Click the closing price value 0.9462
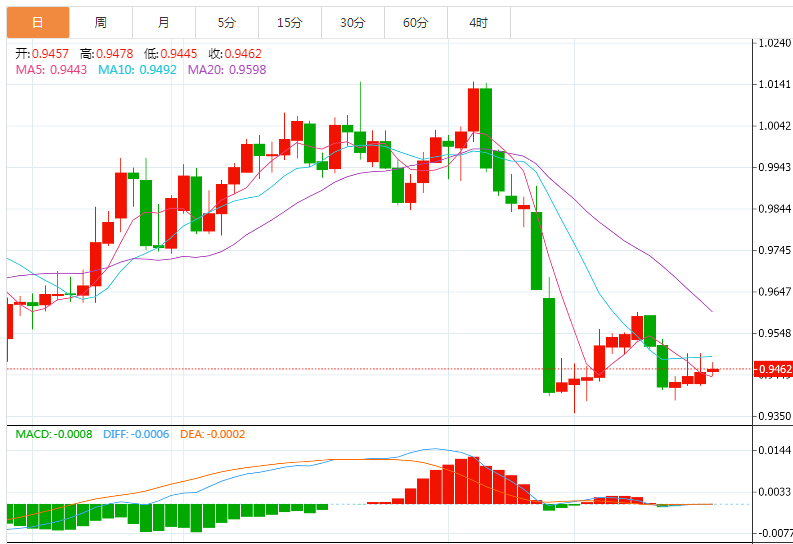Screen dimensions: 793x544 243,54
